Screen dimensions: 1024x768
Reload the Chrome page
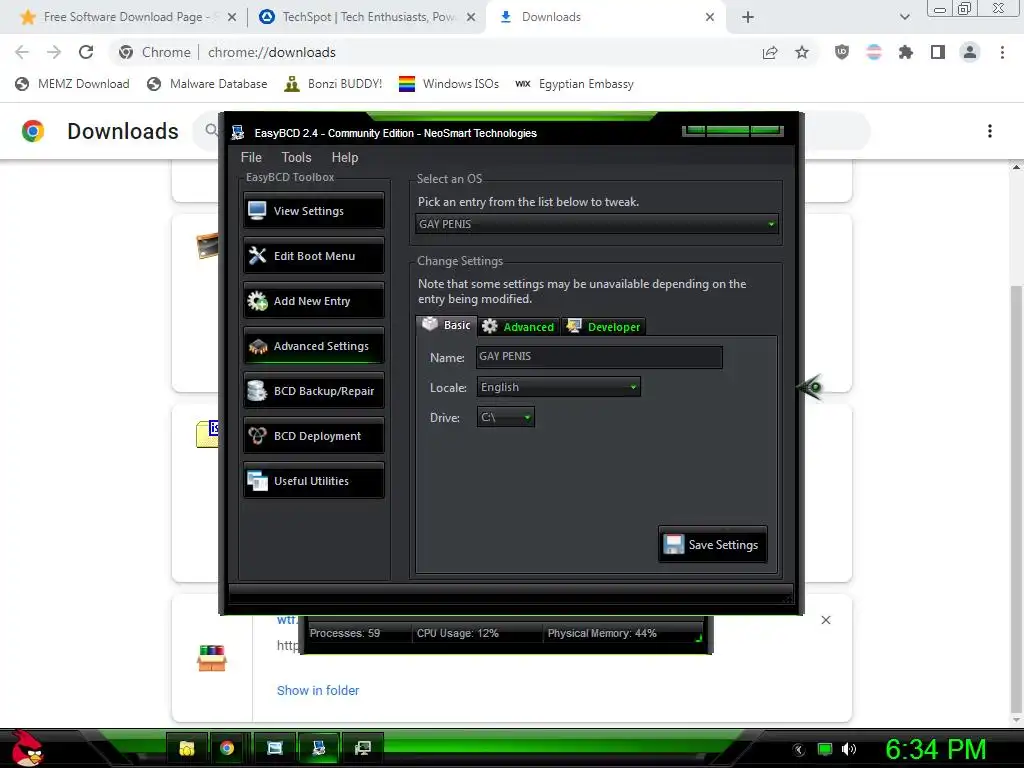click(x=86, y=52)
